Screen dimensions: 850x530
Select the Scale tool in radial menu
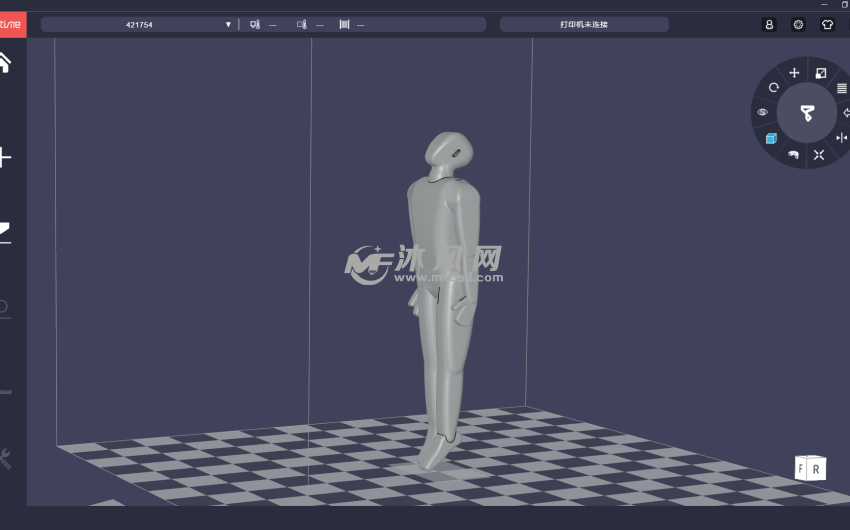tap(821, 73)
